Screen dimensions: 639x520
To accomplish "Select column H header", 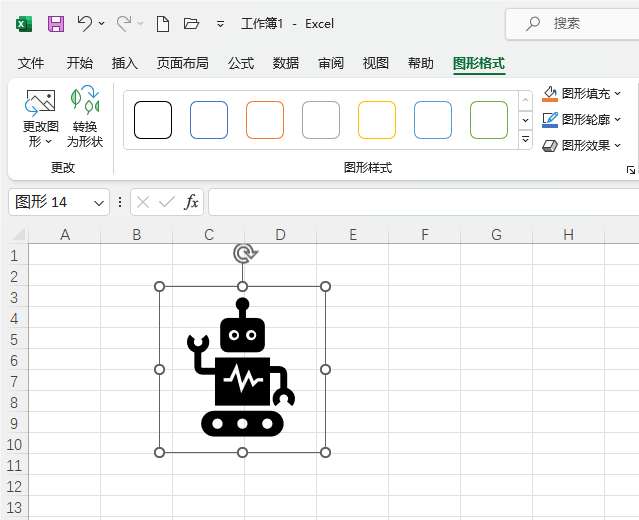I will [568, 235].
